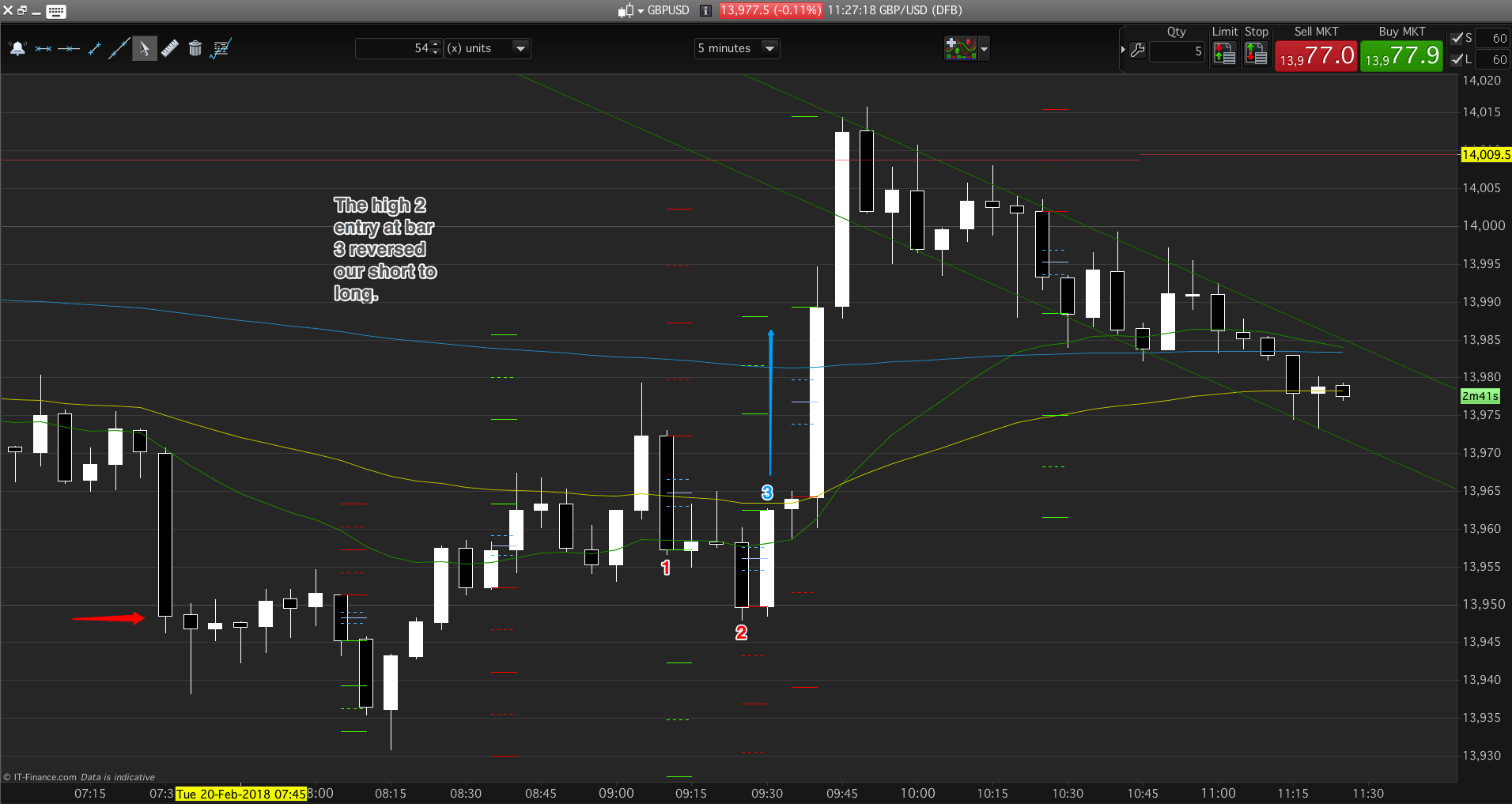Image resolution: width=1512 pixels, height=804 pixels.
Task: Open trading settings wrench icon
Action: 1138,51
